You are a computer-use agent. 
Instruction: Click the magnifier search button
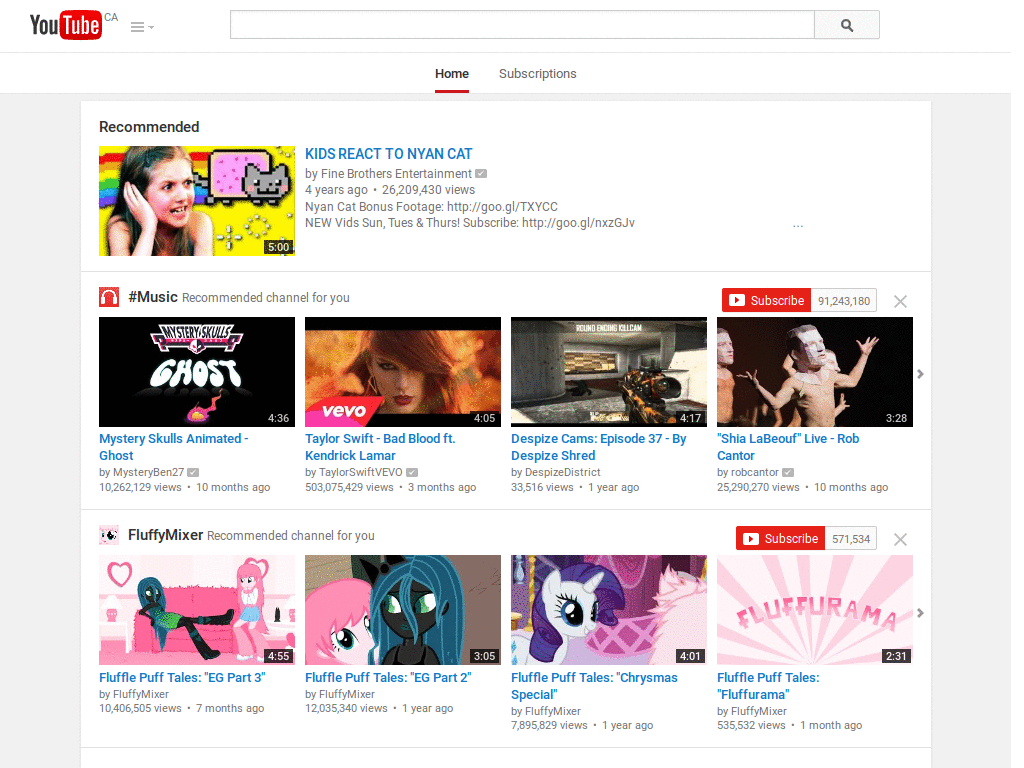(x=846, y=25)
